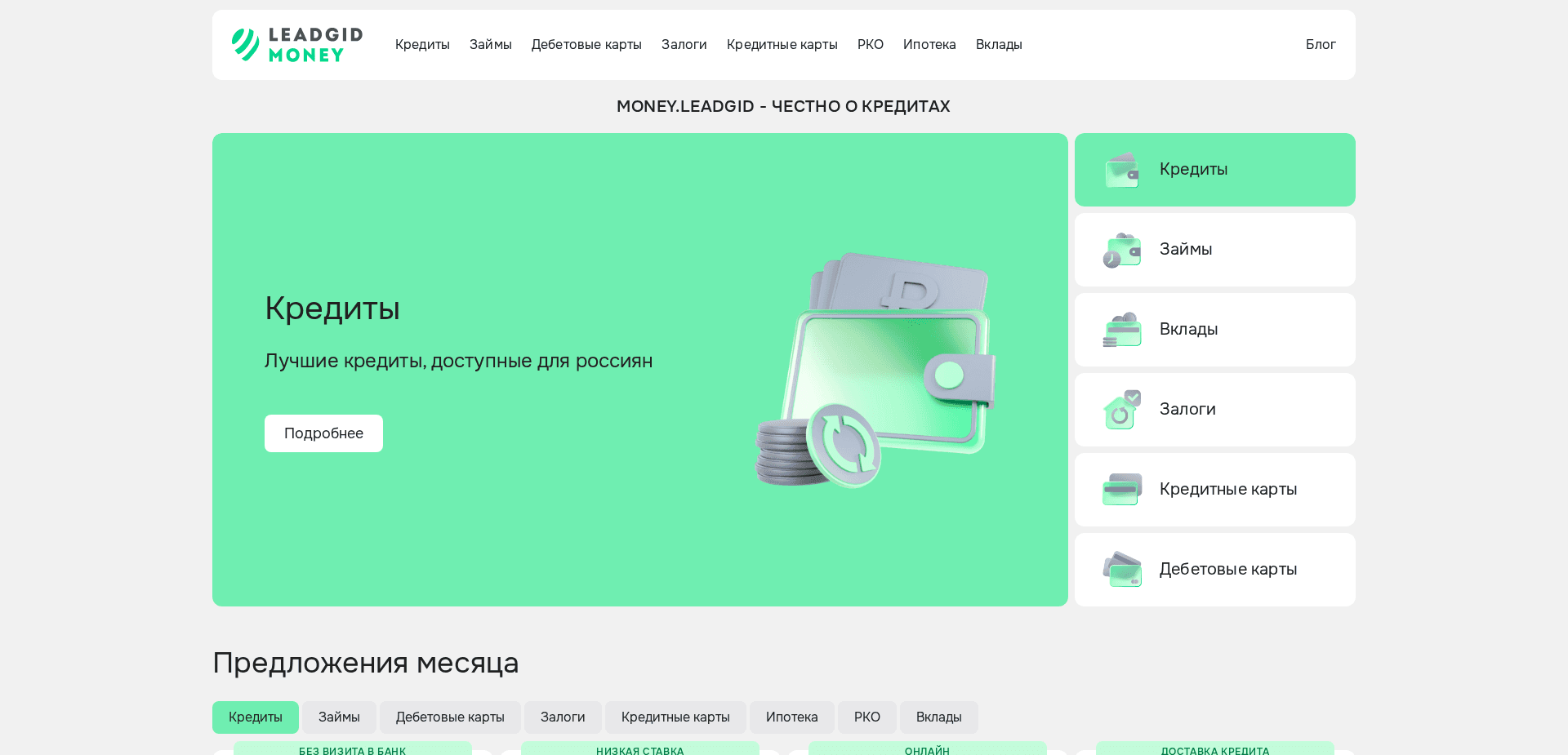Image resolution: width=1568 pixels, height=755 pixels.
Task: Select the Кредитные карты filter pill
Action: [675, 717]
